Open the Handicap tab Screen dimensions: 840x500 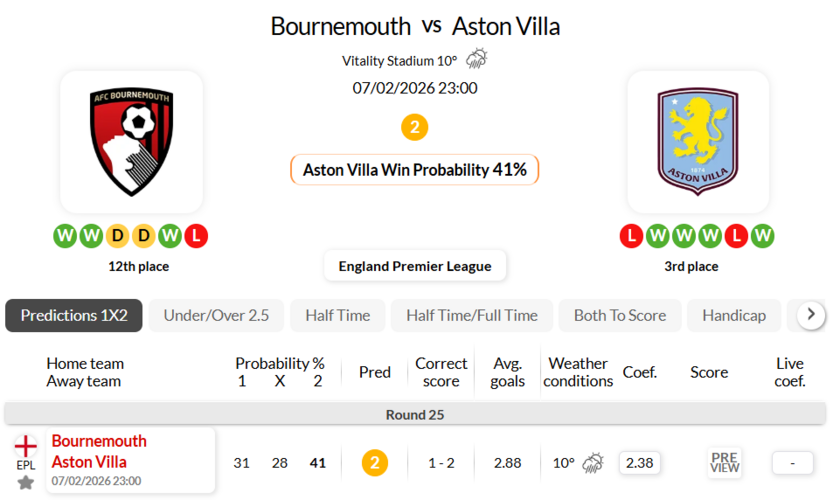click(x=734, y=315)
